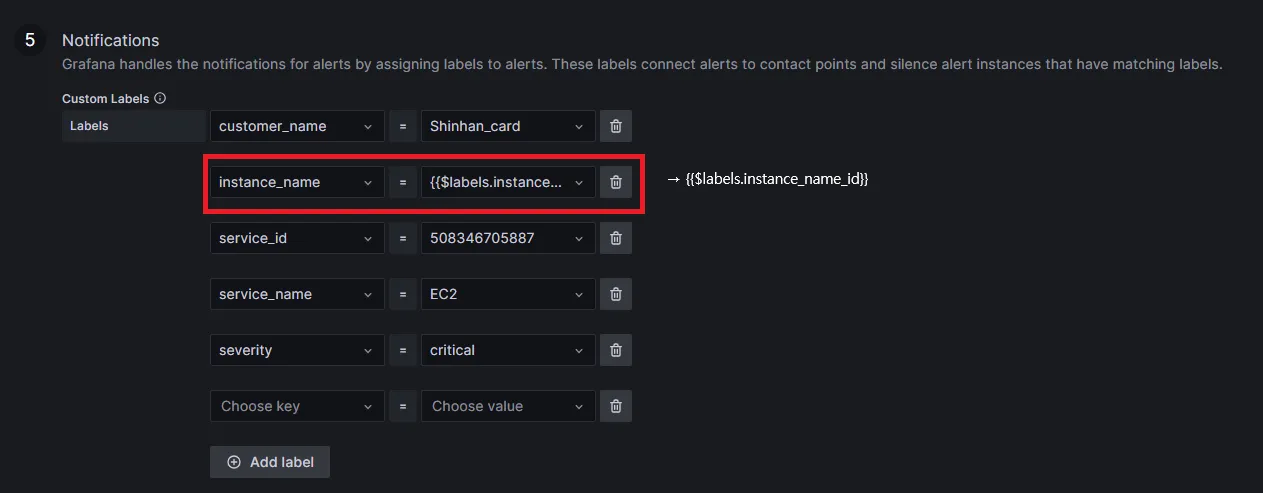Delete the customer_name label row

pos(616,126)
